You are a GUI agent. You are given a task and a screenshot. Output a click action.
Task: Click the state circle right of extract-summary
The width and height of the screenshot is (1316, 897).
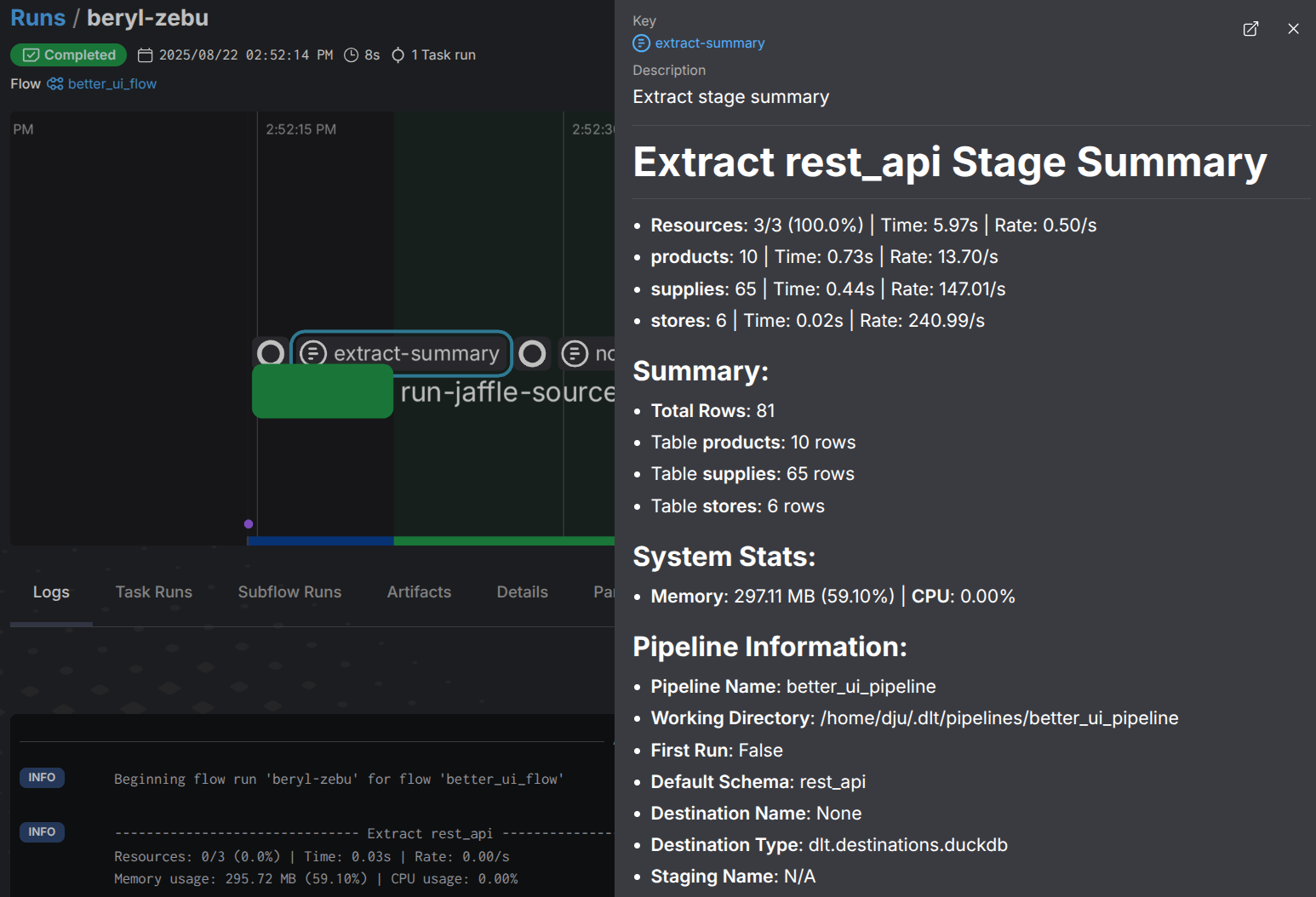tap(533, 353)
